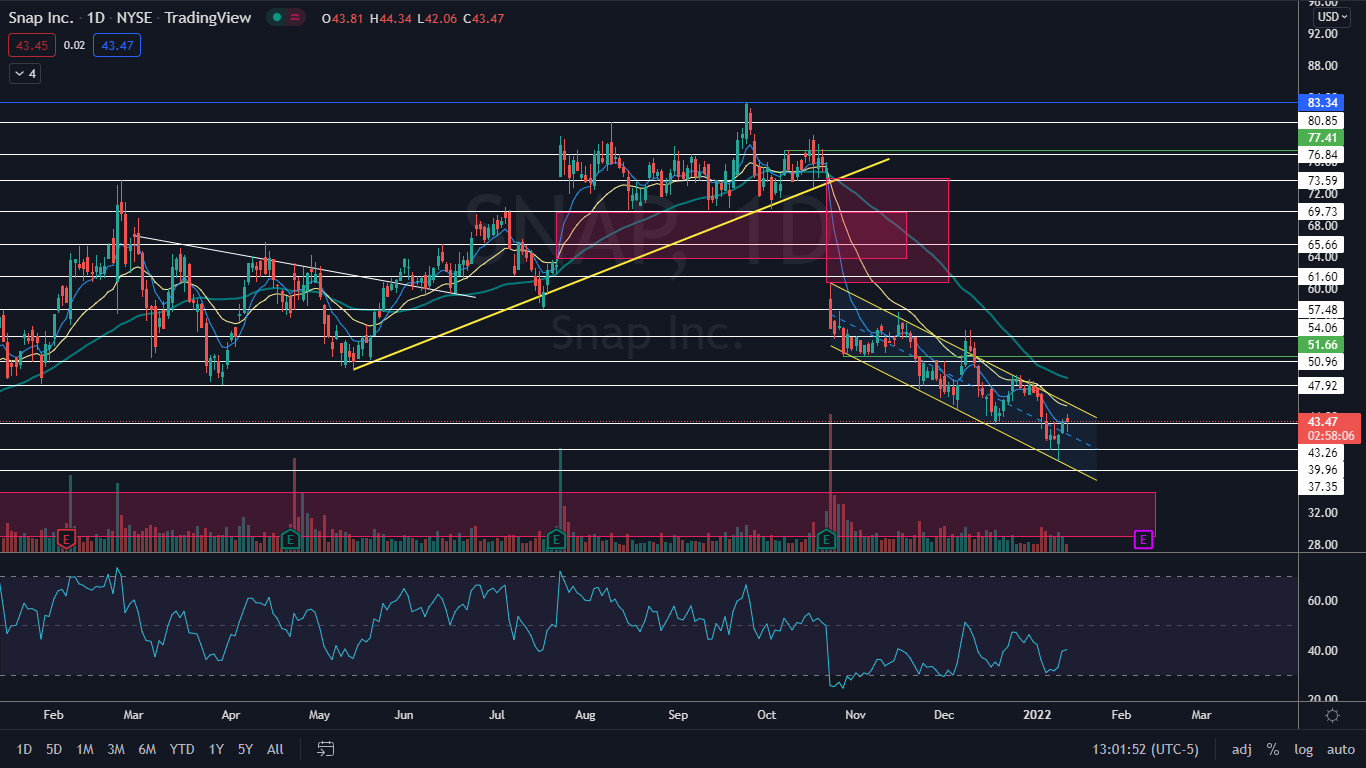Expand the collapsed indicators legend showing 4
Viewport: 1366px width, 768px height.
point(24,73)
